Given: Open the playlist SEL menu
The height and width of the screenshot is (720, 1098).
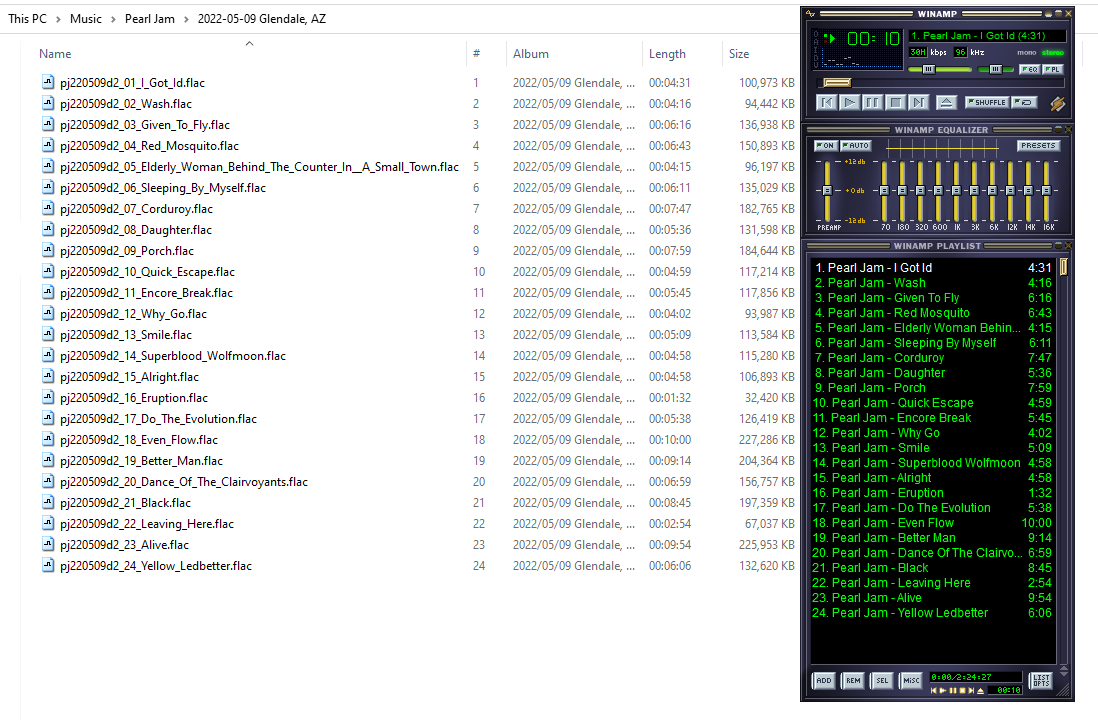Looking at the screenshot, I should coord(882,680).
